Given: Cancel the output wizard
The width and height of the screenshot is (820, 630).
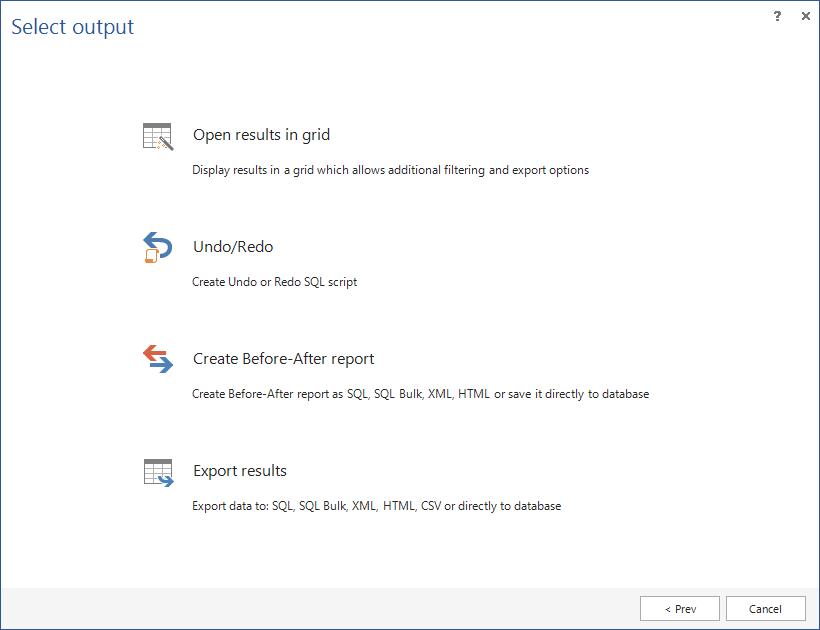Looking at the screenshot, I should 766,609.
